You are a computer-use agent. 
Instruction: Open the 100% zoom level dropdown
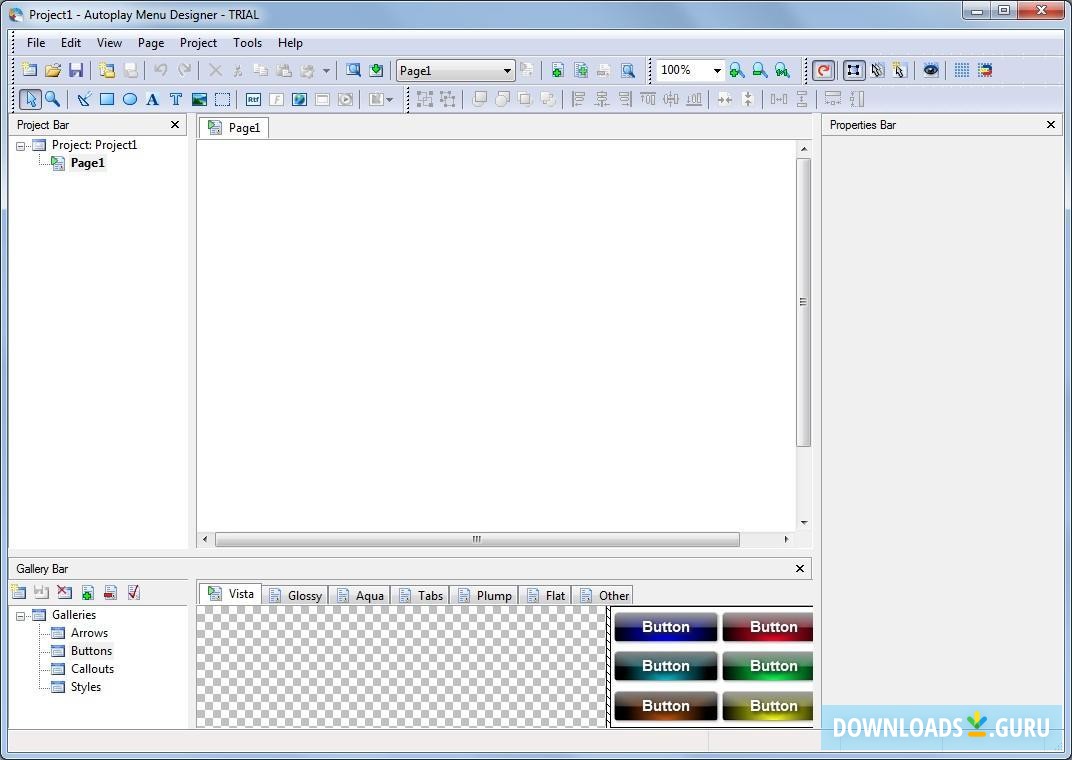pos(717,70)
